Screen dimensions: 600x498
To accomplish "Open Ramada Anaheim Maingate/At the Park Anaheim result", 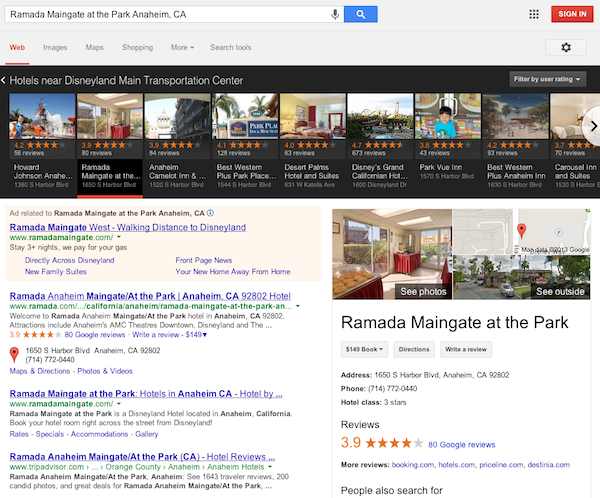I will coord(150,296).
